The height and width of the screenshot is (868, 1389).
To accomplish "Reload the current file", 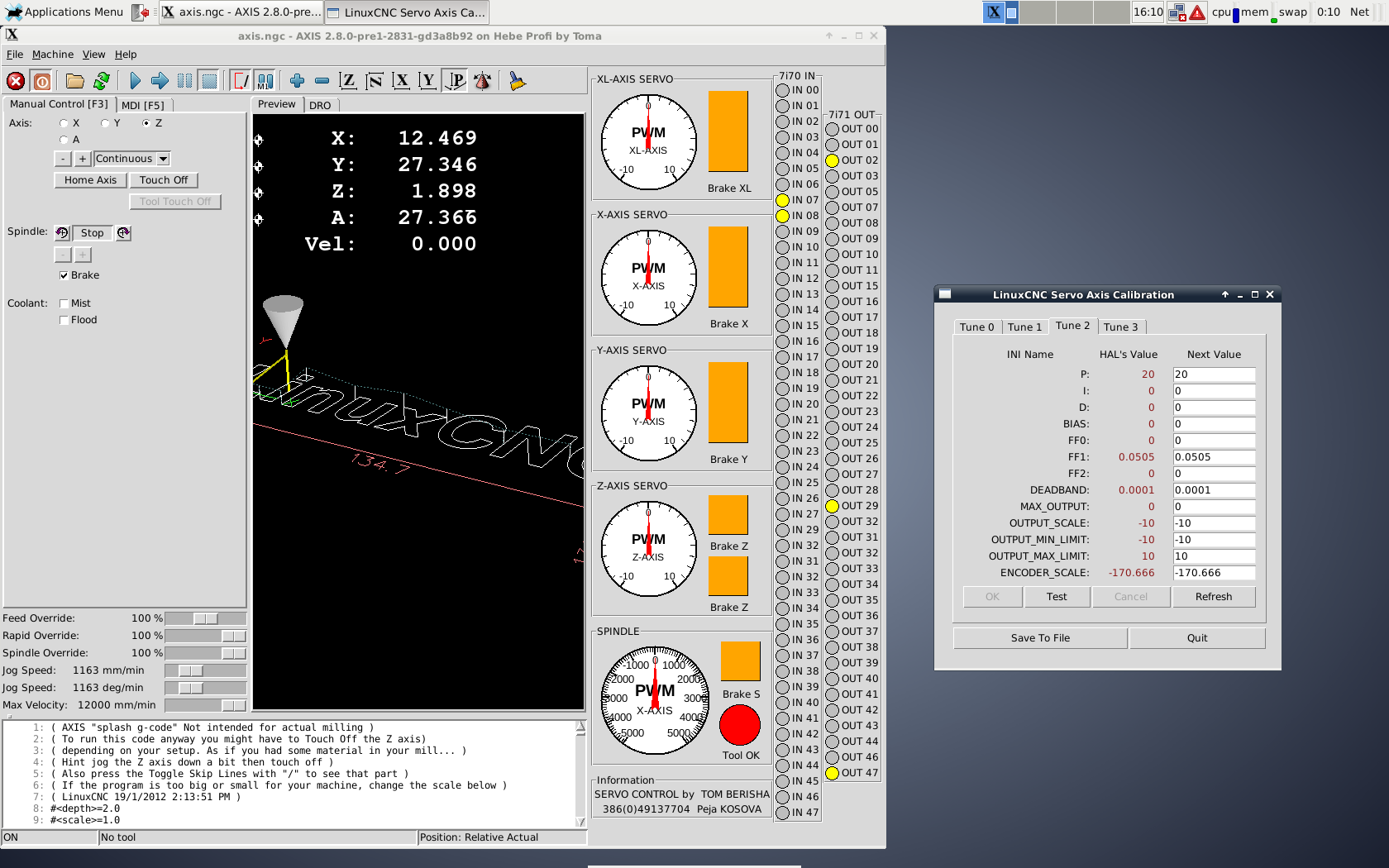I will click(102, 81).
